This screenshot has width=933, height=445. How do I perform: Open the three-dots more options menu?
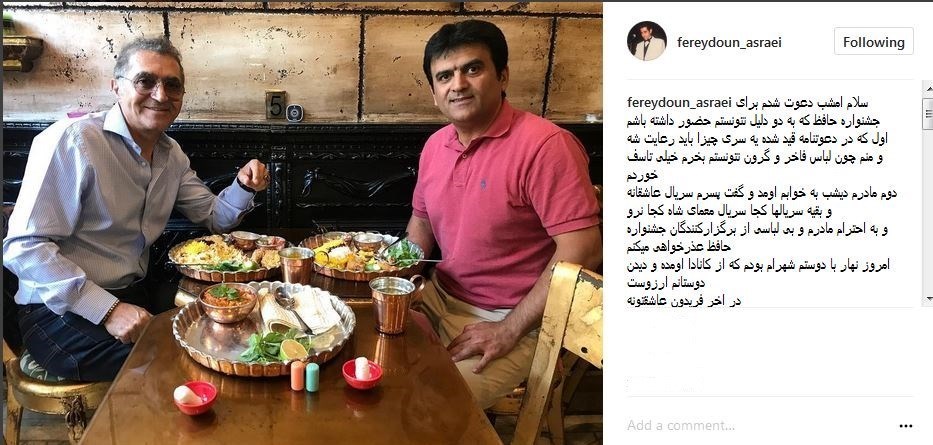[906, 426]
